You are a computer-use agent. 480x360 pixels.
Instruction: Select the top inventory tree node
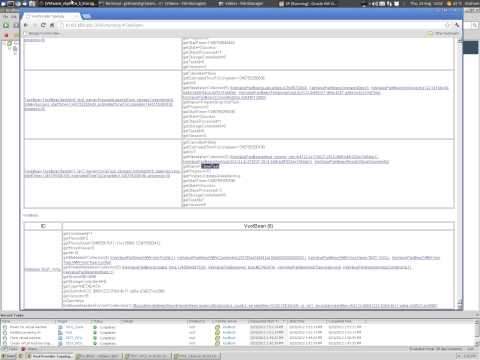(x=10, y=43)
